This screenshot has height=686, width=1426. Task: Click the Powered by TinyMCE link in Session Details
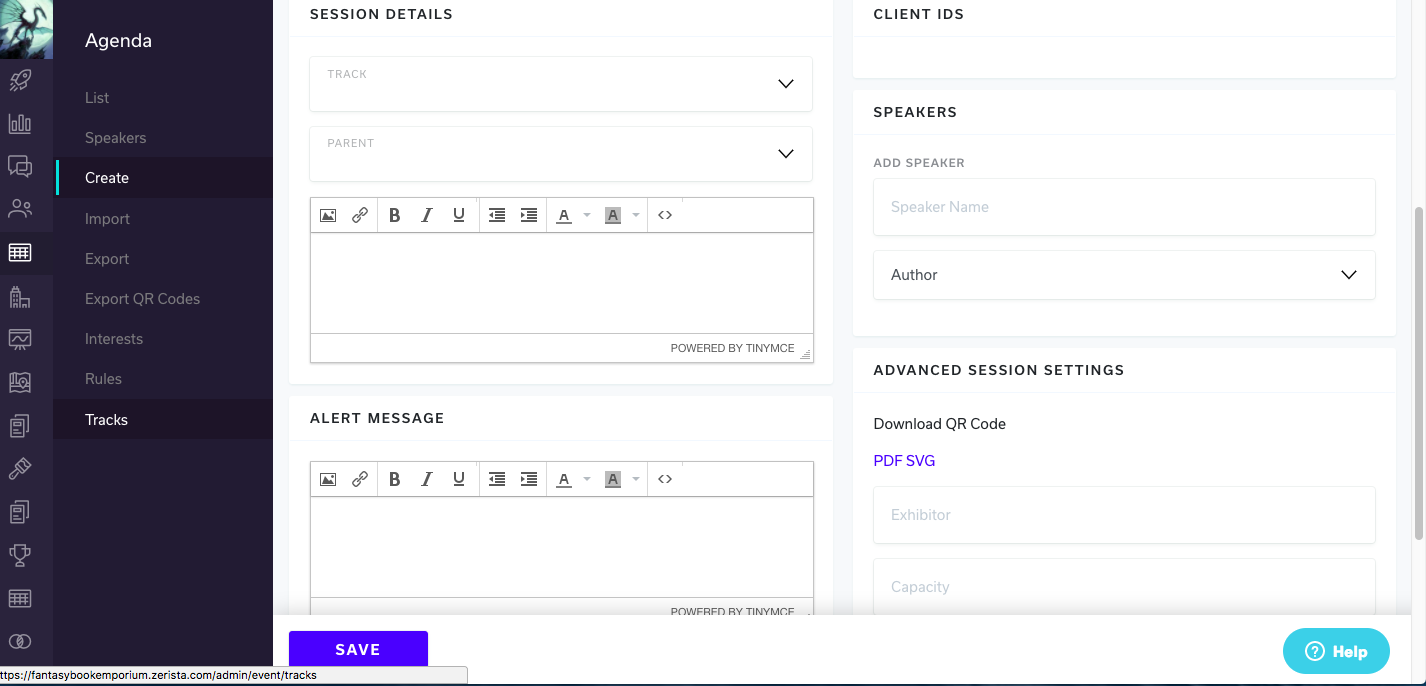(732, 348)
